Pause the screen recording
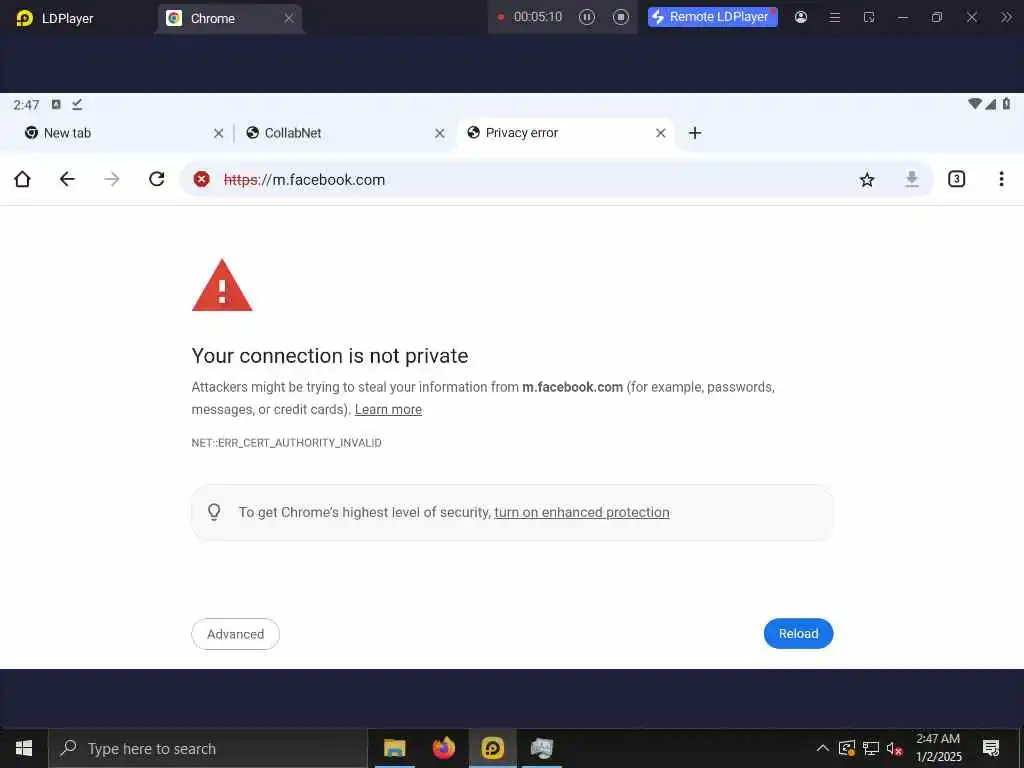 tap(586, 17)
